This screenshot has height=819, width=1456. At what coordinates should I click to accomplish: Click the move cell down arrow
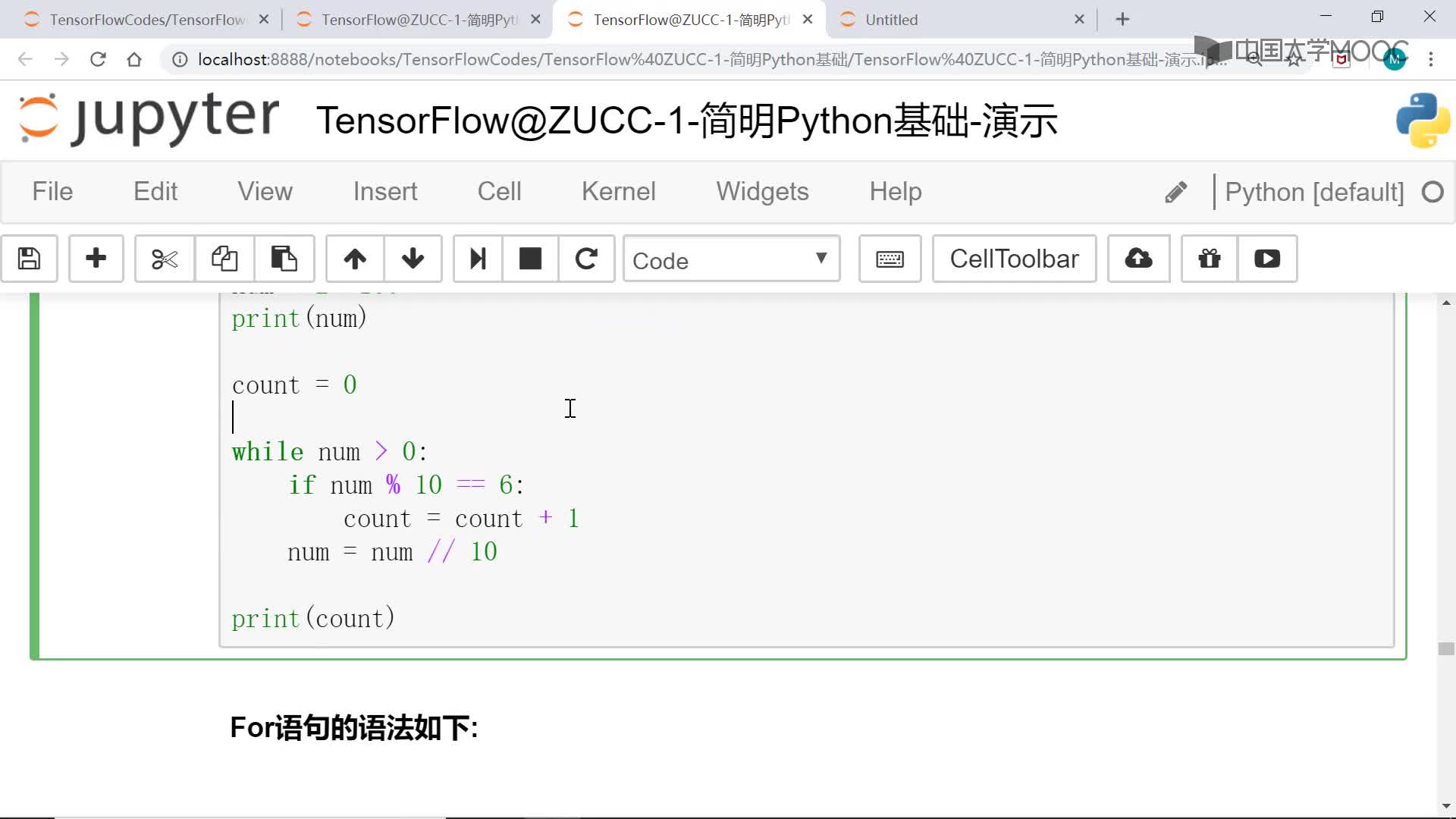coord(412,259)
